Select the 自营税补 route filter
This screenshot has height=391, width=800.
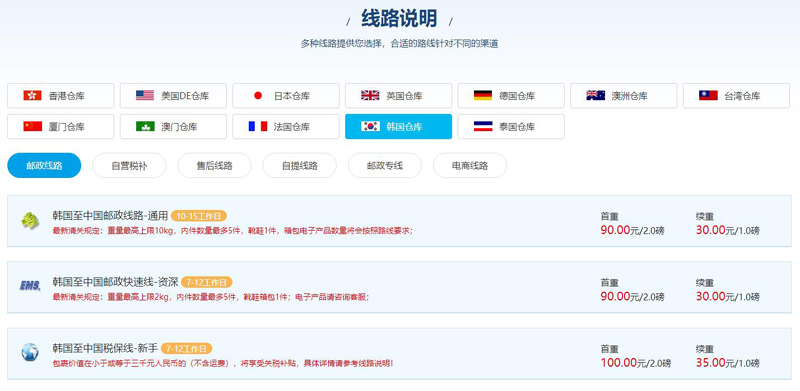(130, 165)
